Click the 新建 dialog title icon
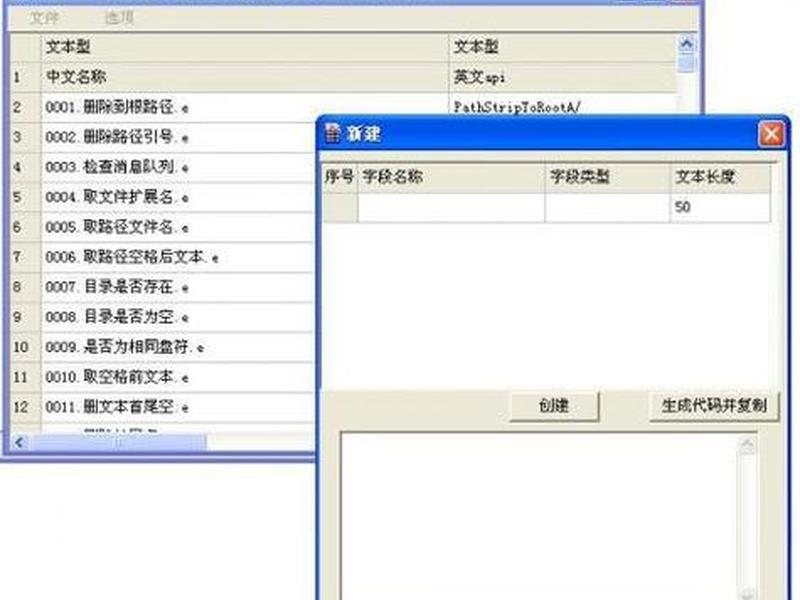 point(332,133)
